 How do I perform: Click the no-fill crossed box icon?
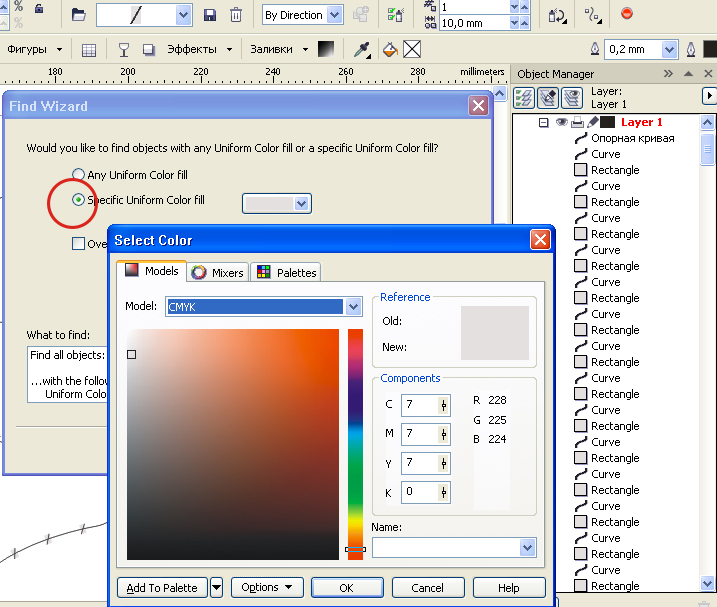(x=412, y=49)
